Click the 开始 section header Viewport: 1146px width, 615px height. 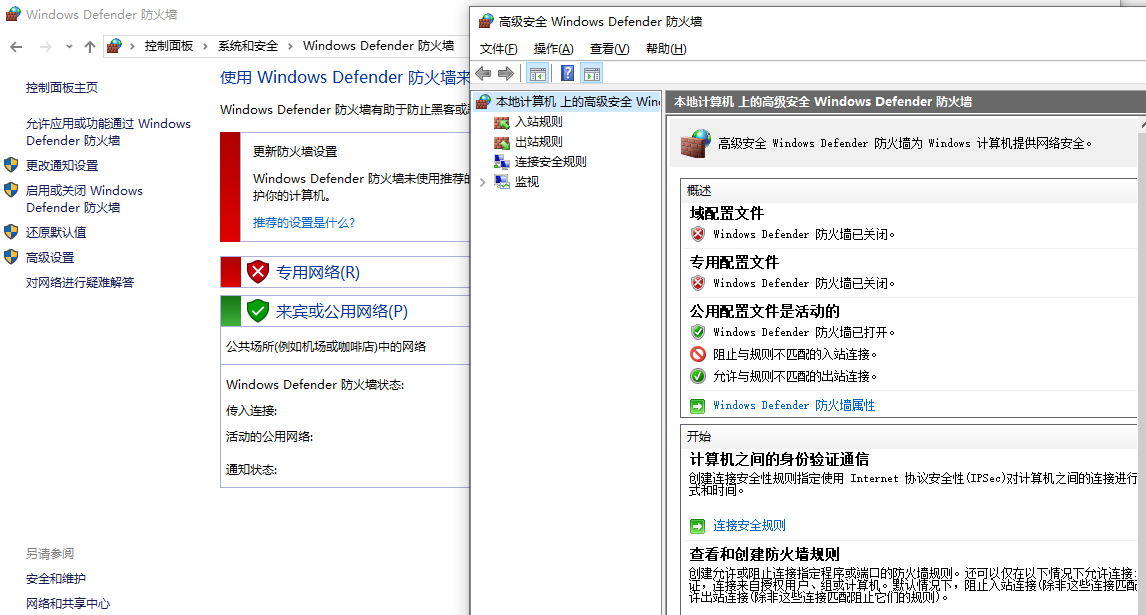(699, 437)
